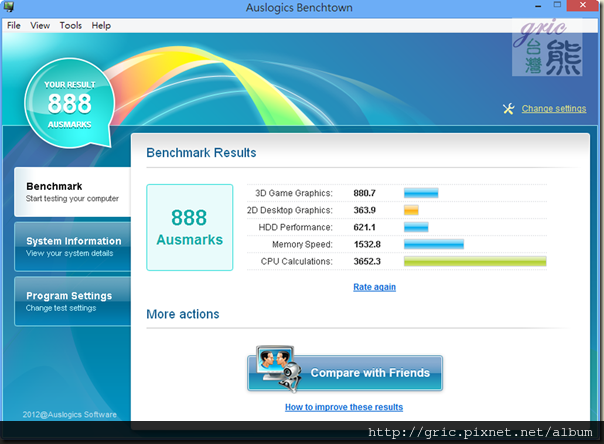This screenshot has height=444, width=604.
Task: Click the 888 Ausmarks score box
Action: point(190,227)
